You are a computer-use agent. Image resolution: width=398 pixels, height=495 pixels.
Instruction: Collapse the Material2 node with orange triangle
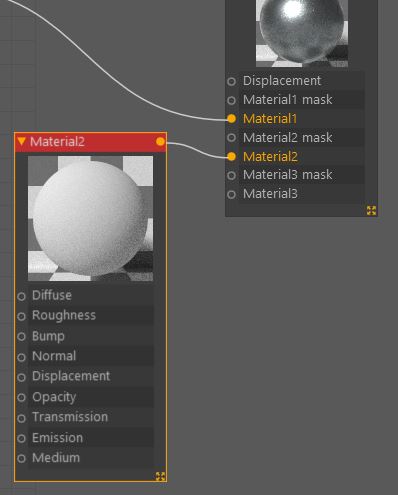[x=21, y=141]
